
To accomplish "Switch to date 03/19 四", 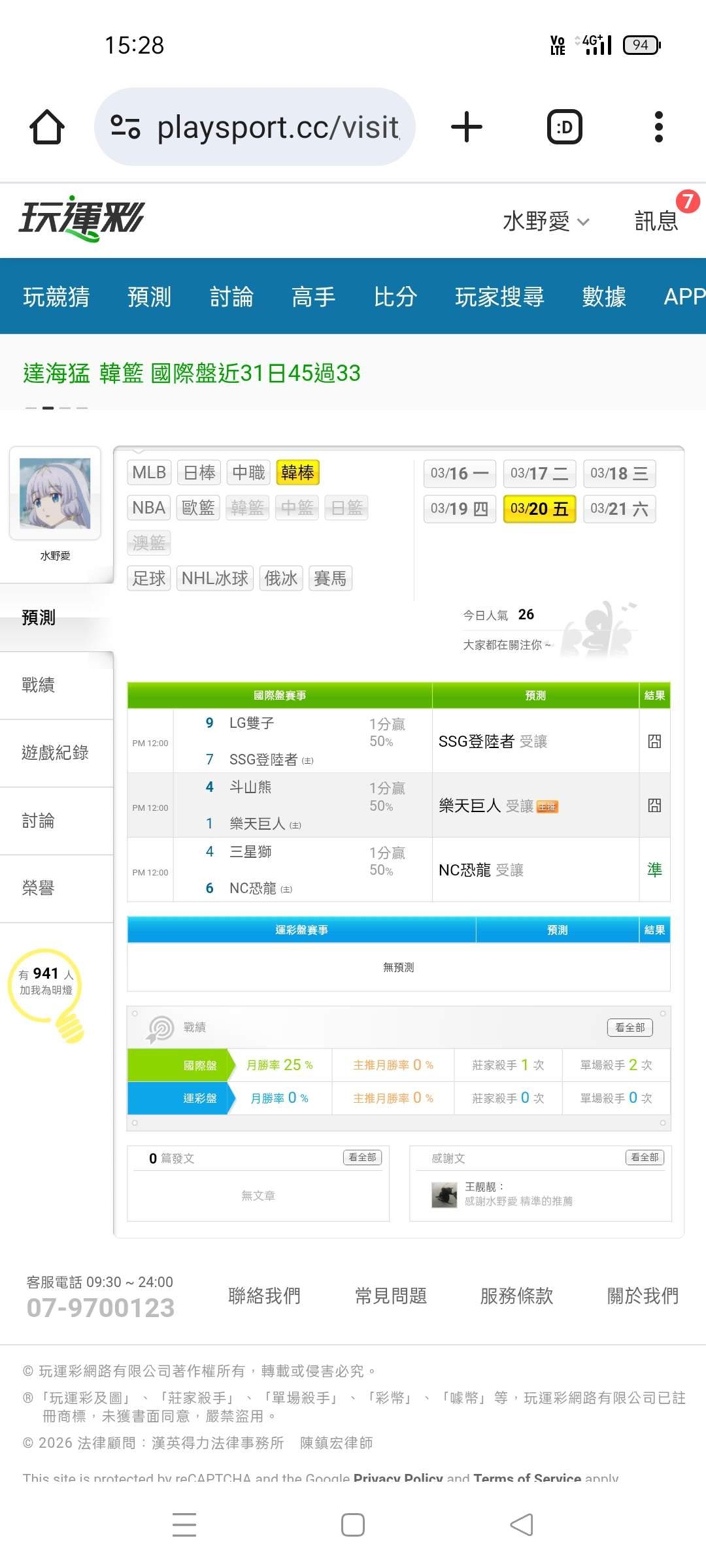I will (460, 509).
